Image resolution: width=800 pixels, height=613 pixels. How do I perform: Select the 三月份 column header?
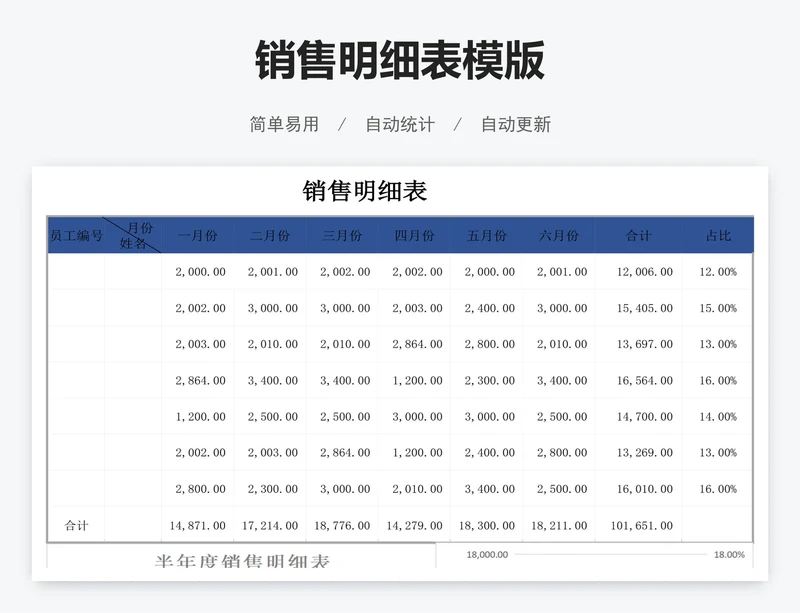point(342,235)
